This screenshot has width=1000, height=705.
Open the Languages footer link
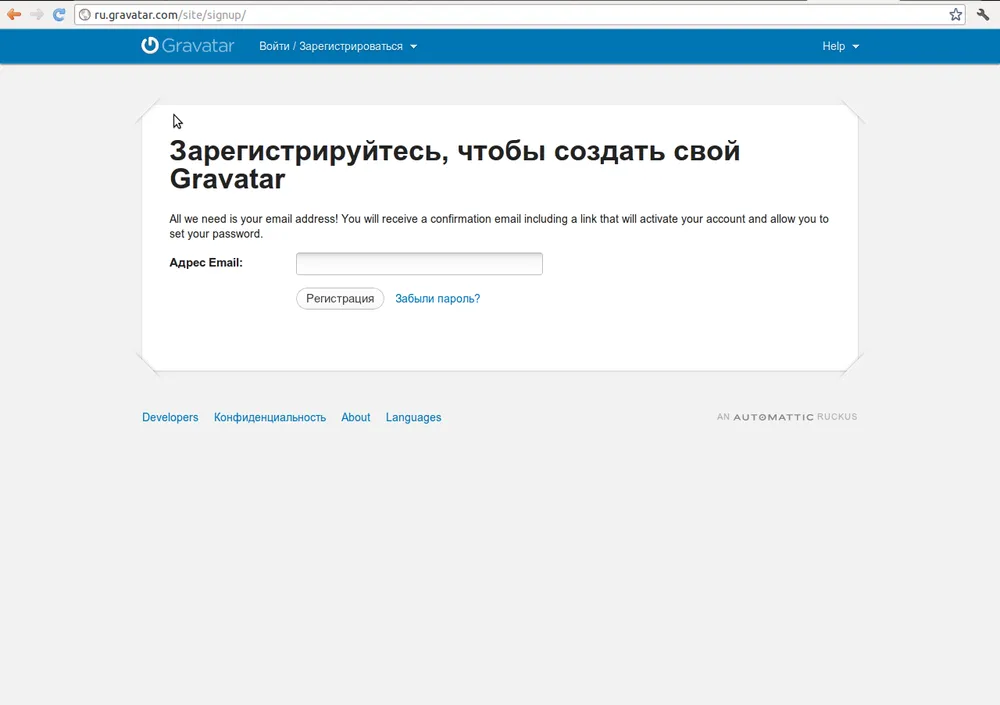tap(413, 418)
